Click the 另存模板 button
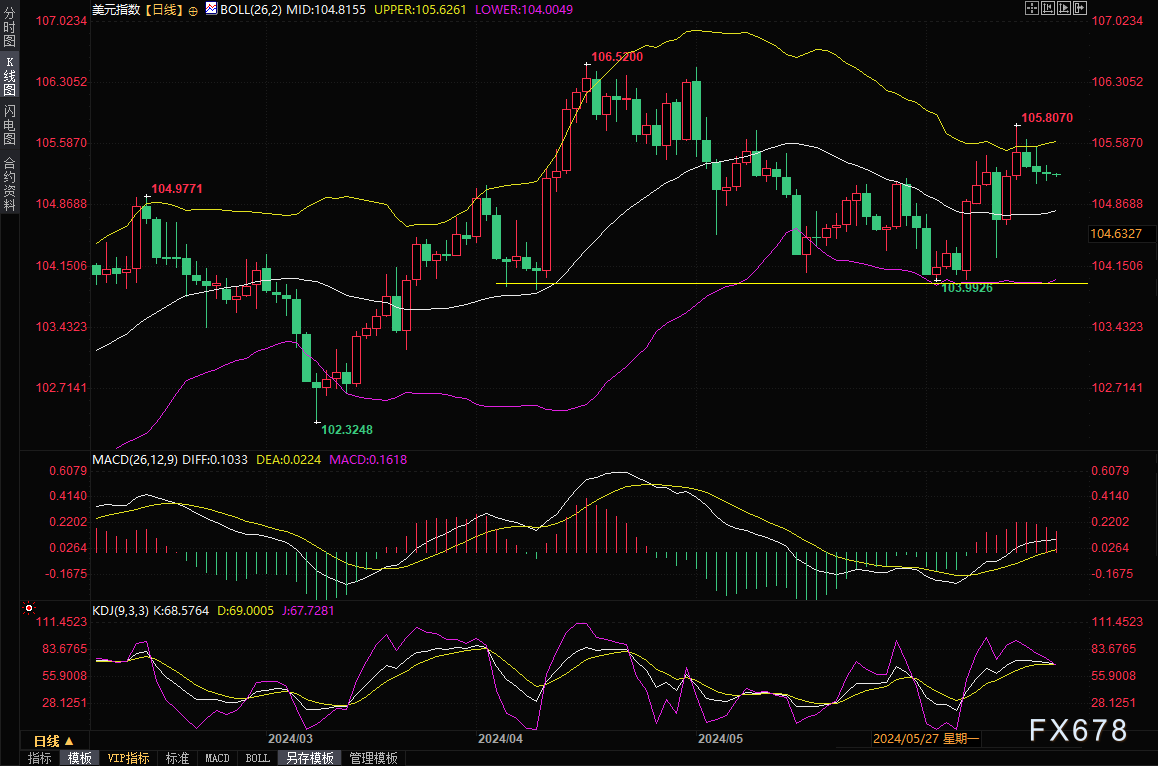 [309, 759]
